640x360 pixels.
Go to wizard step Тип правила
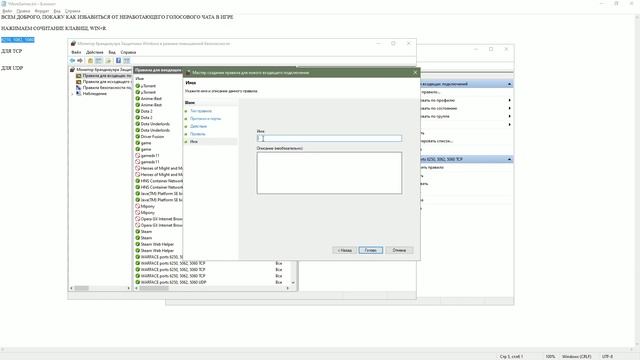click(x=201, y=111)
